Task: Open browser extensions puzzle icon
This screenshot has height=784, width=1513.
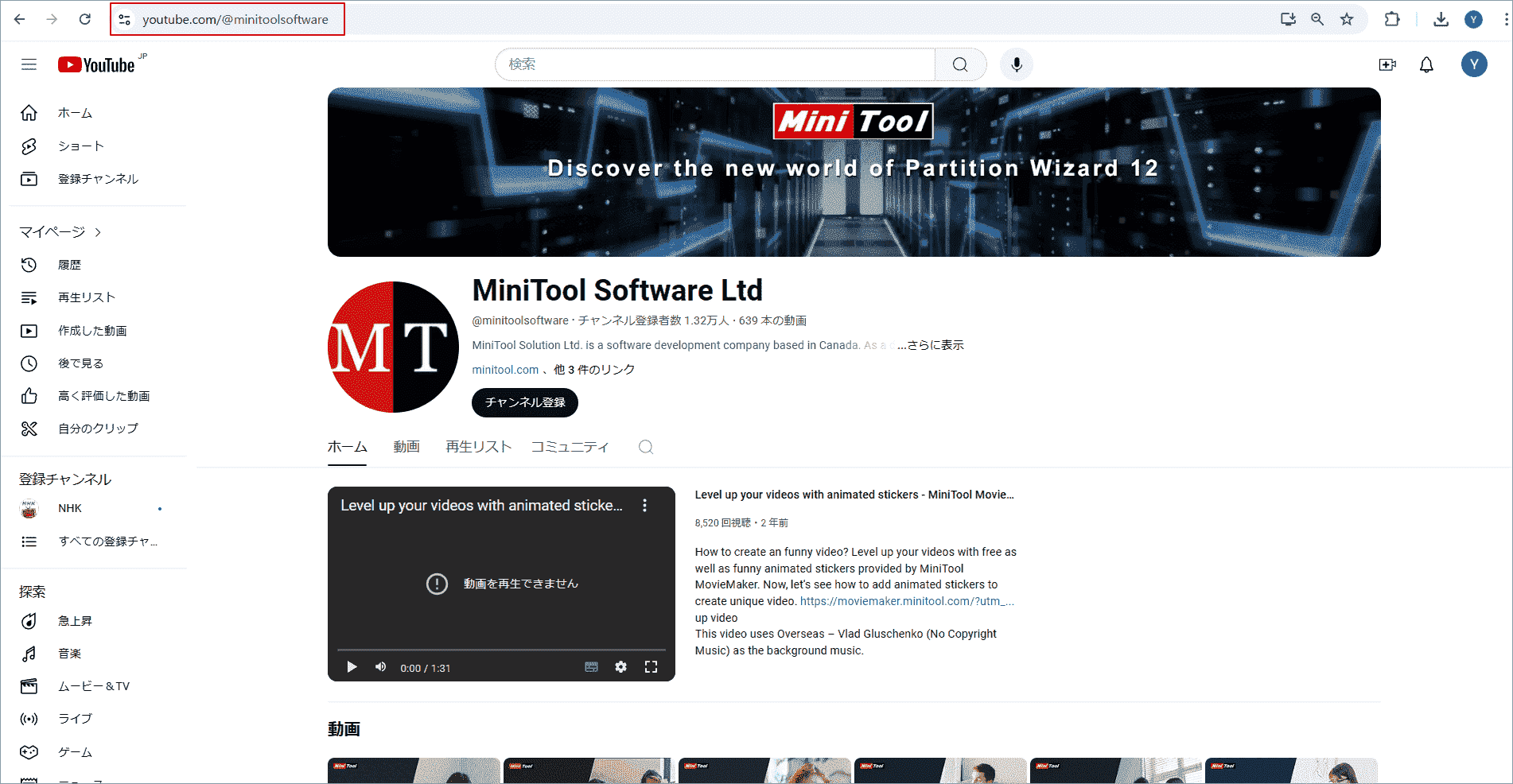Action: [1392, 19]
